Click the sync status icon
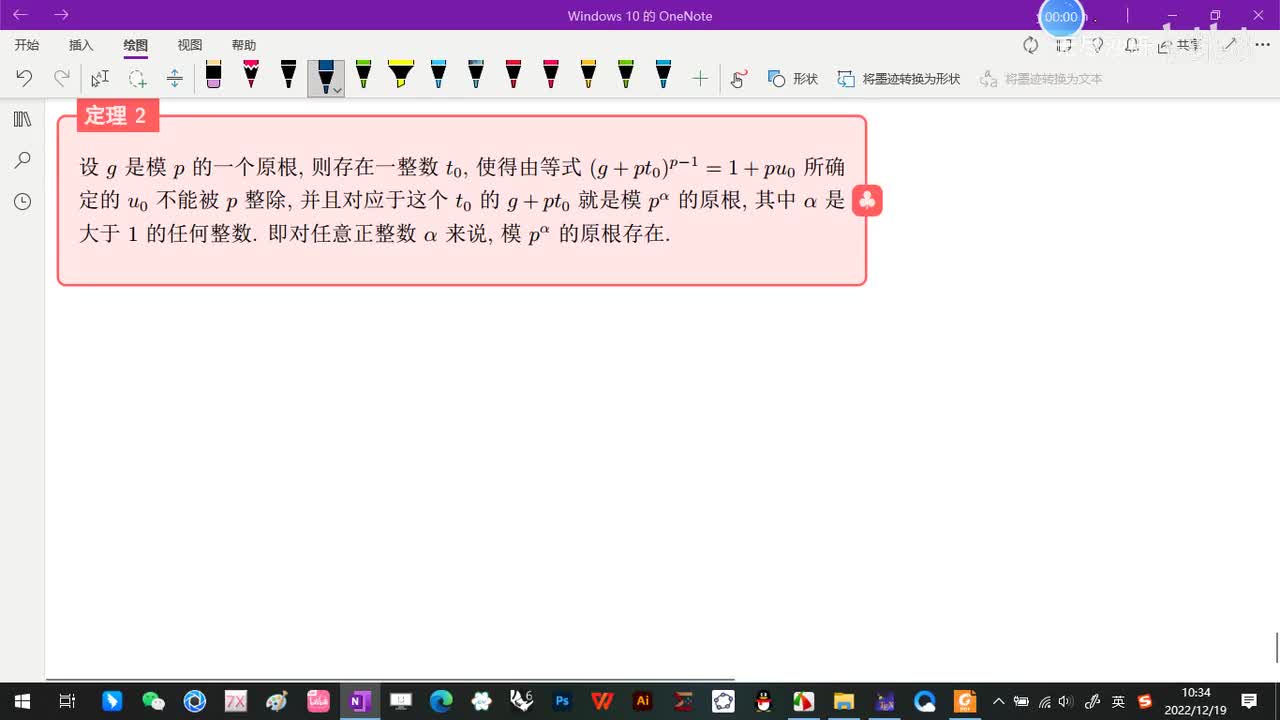This screenshot has height=720, width=1280. 1030,45
